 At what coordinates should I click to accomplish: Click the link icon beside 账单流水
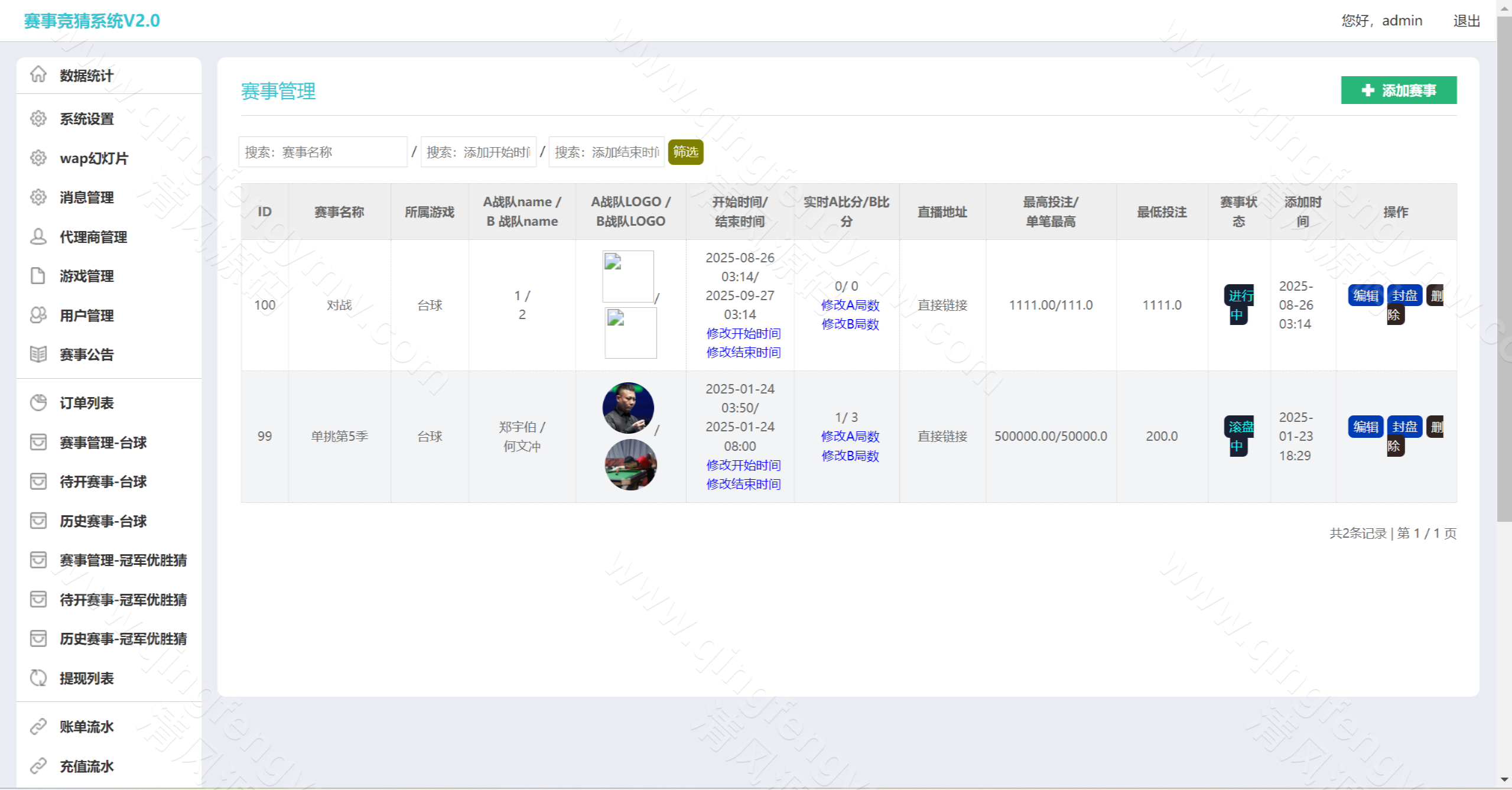click(x=38, y=726)
